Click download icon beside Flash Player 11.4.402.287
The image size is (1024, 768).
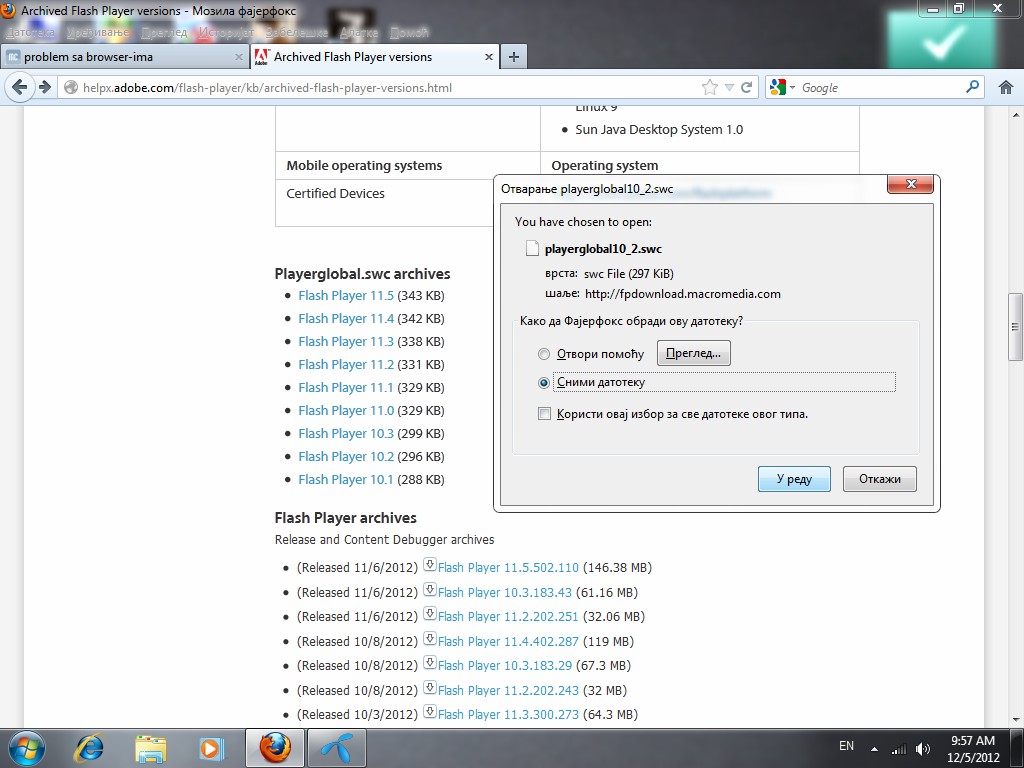tap(429, 638)
